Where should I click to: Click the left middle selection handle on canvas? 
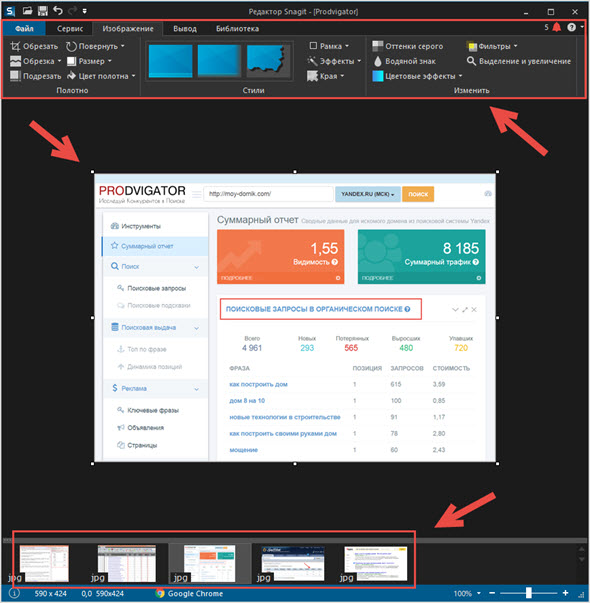click(x=92, y=318)
